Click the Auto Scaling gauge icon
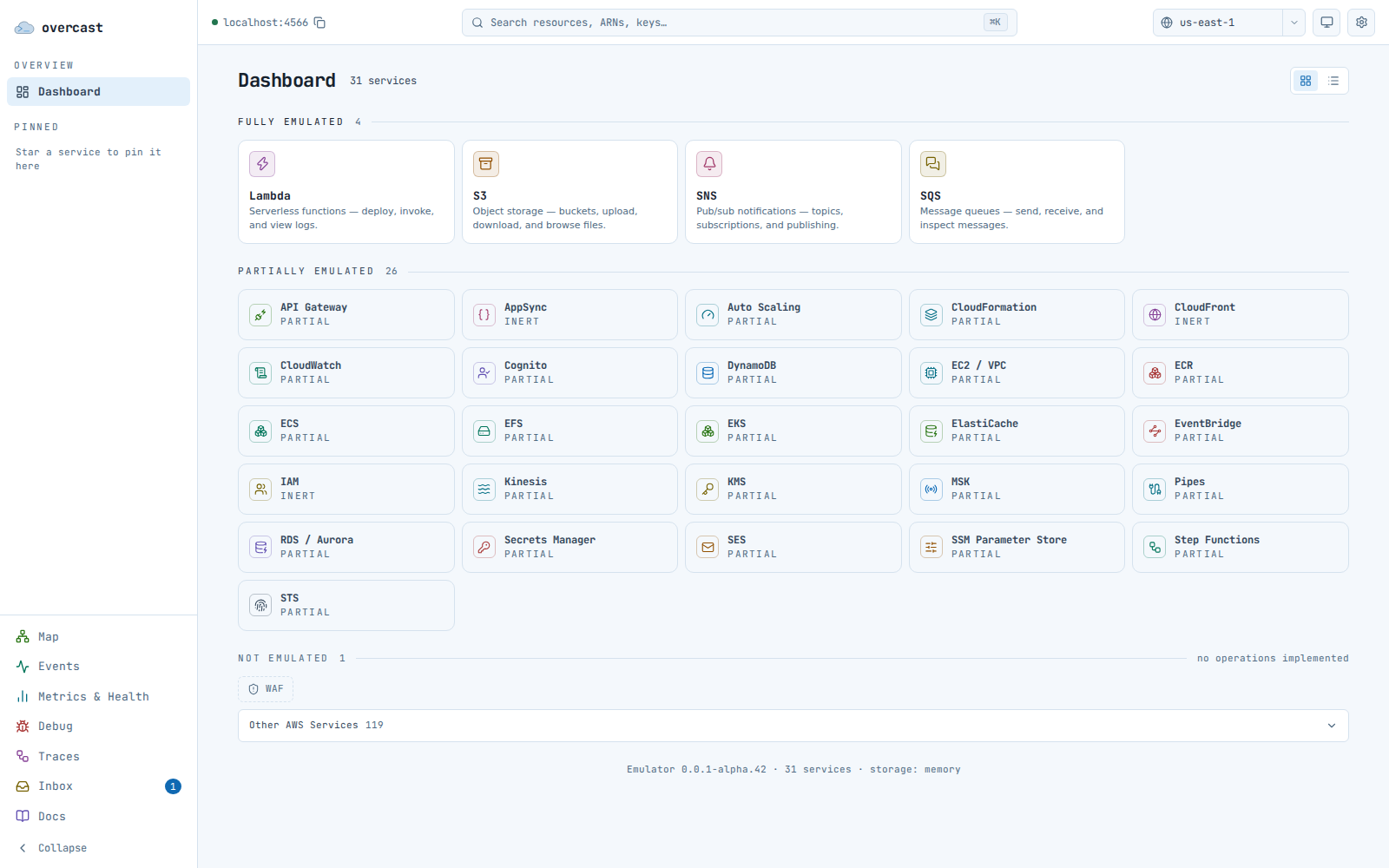Image resolution: width=1389 pixels, height=868 pixels. pos(708,315)
